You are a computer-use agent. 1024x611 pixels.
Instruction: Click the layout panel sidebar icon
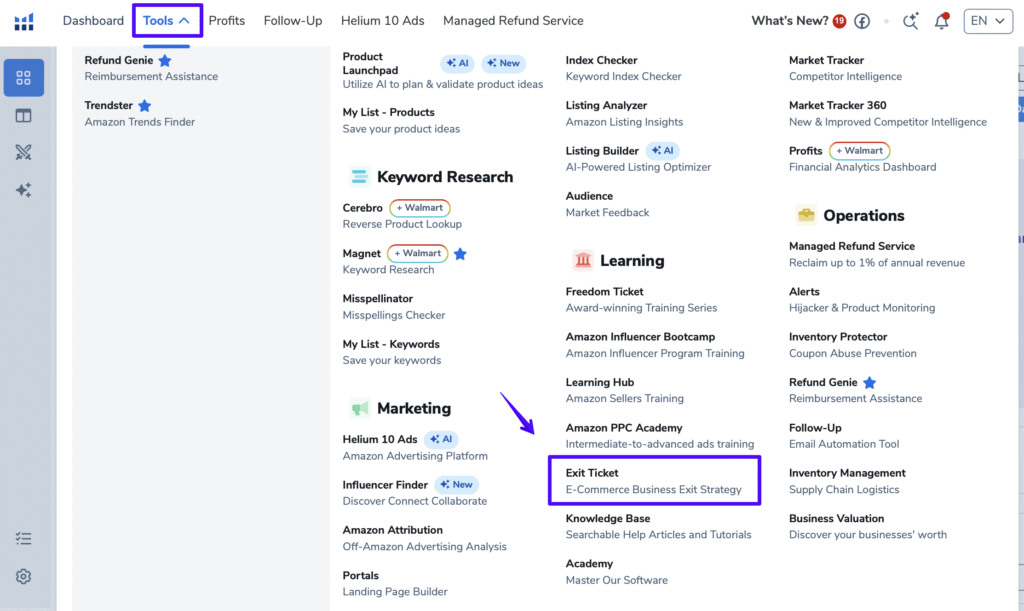[24, 116]
